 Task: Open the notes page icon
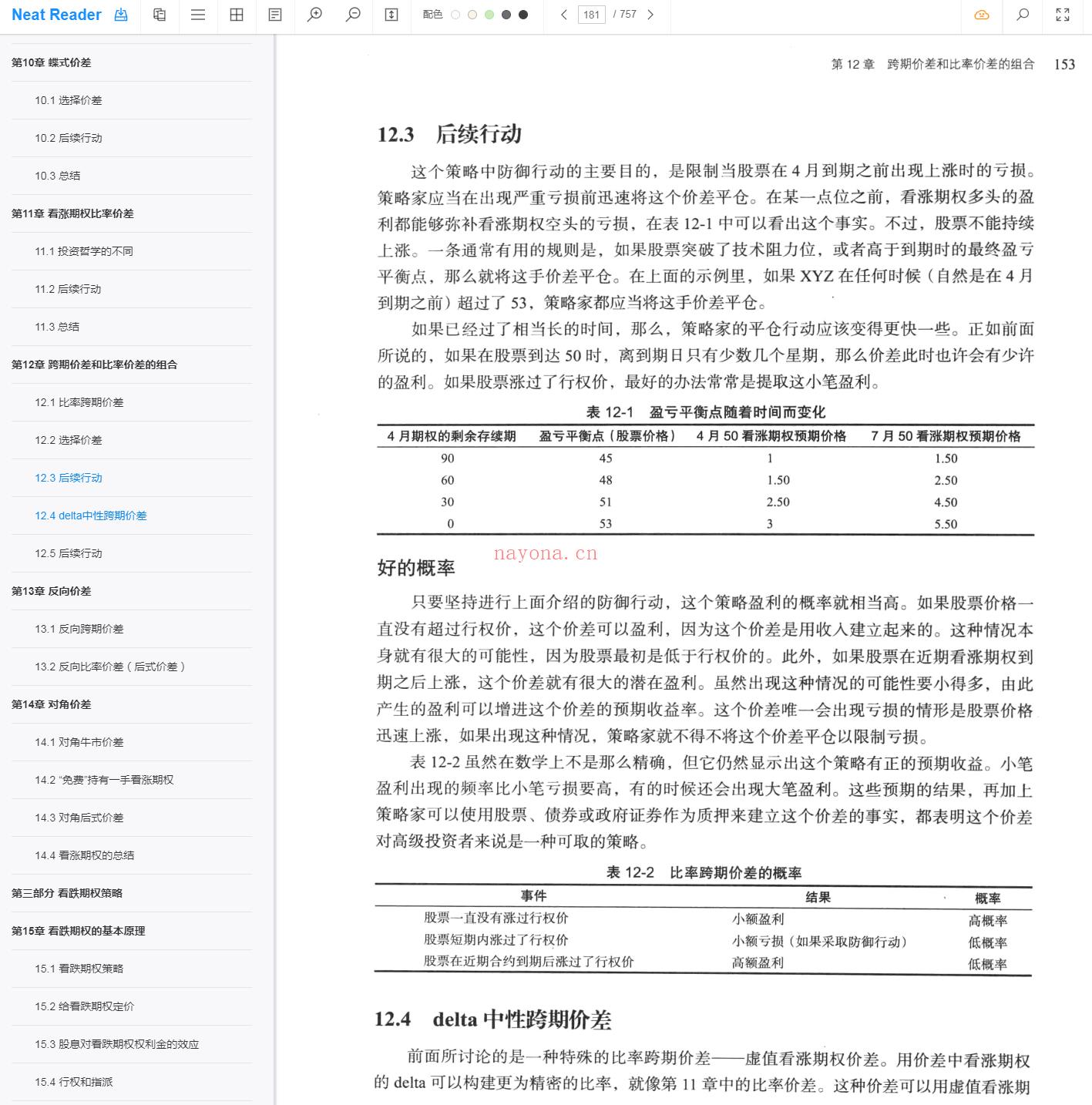(x=275, y=15)
